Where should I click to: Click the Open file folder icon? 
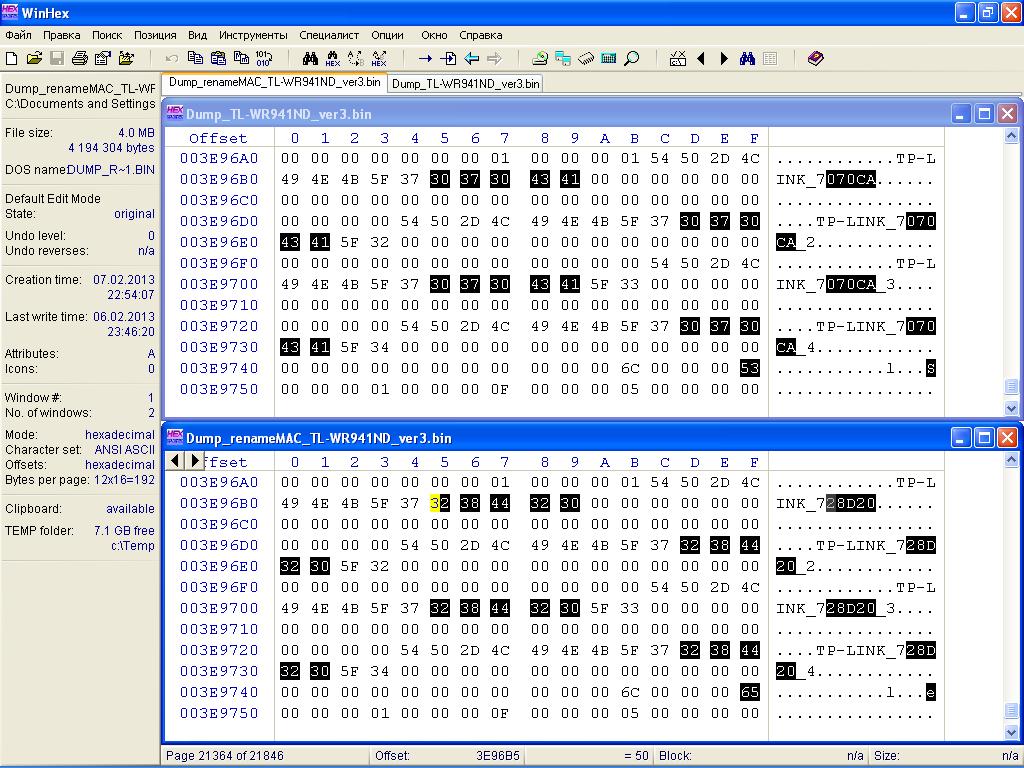tap(34, 59)
